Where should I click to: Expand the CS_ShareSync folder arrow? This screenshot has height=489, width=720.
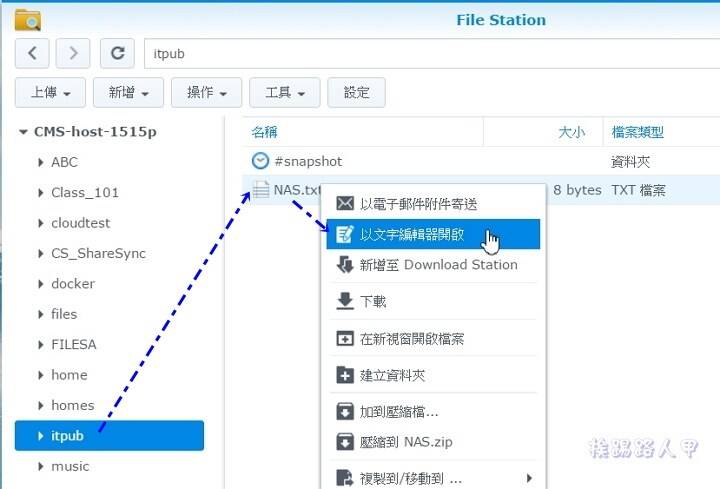(41, 253)
